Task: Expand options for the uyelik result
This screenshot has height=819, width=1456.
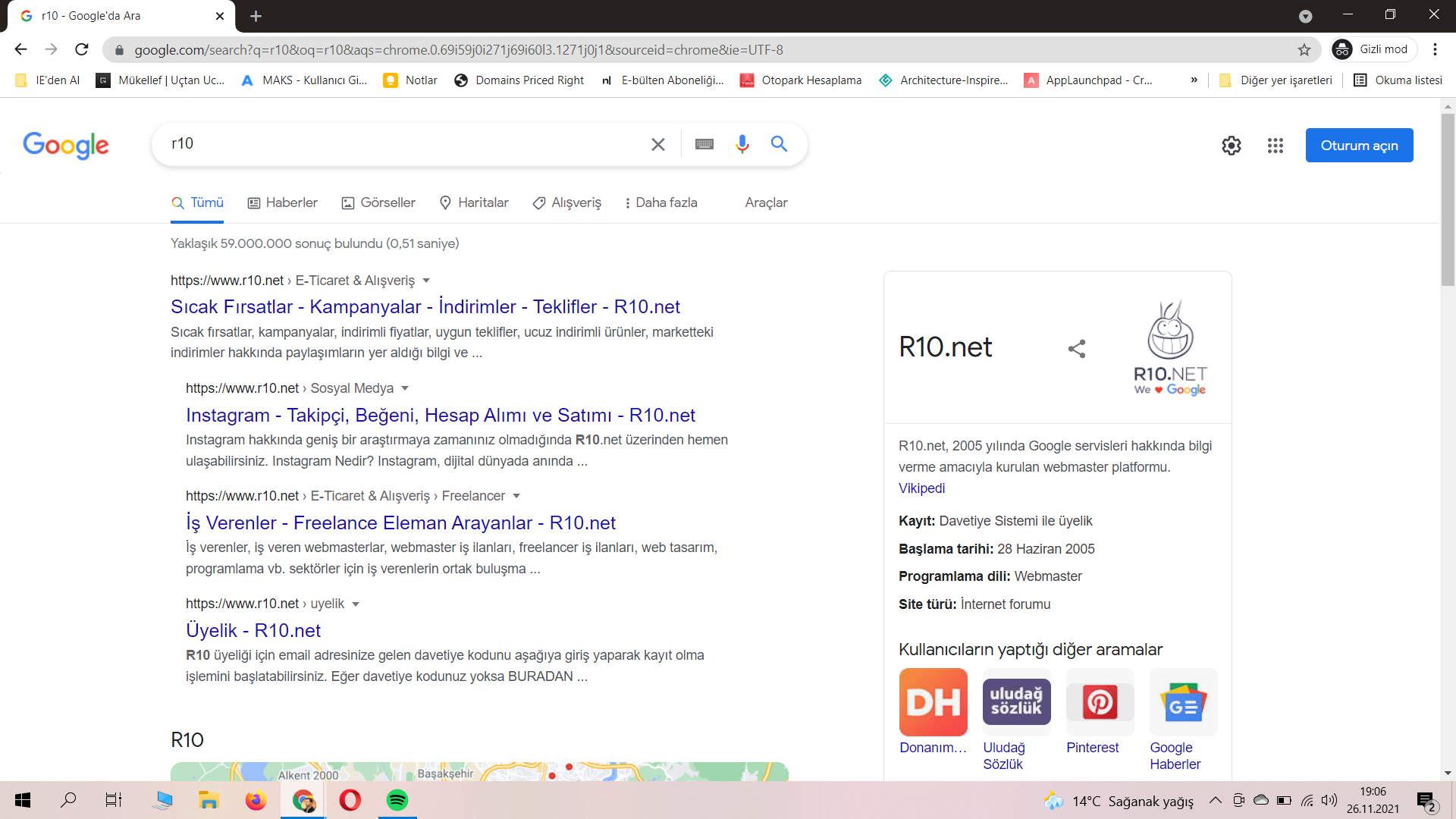Action: coord(356,604)
